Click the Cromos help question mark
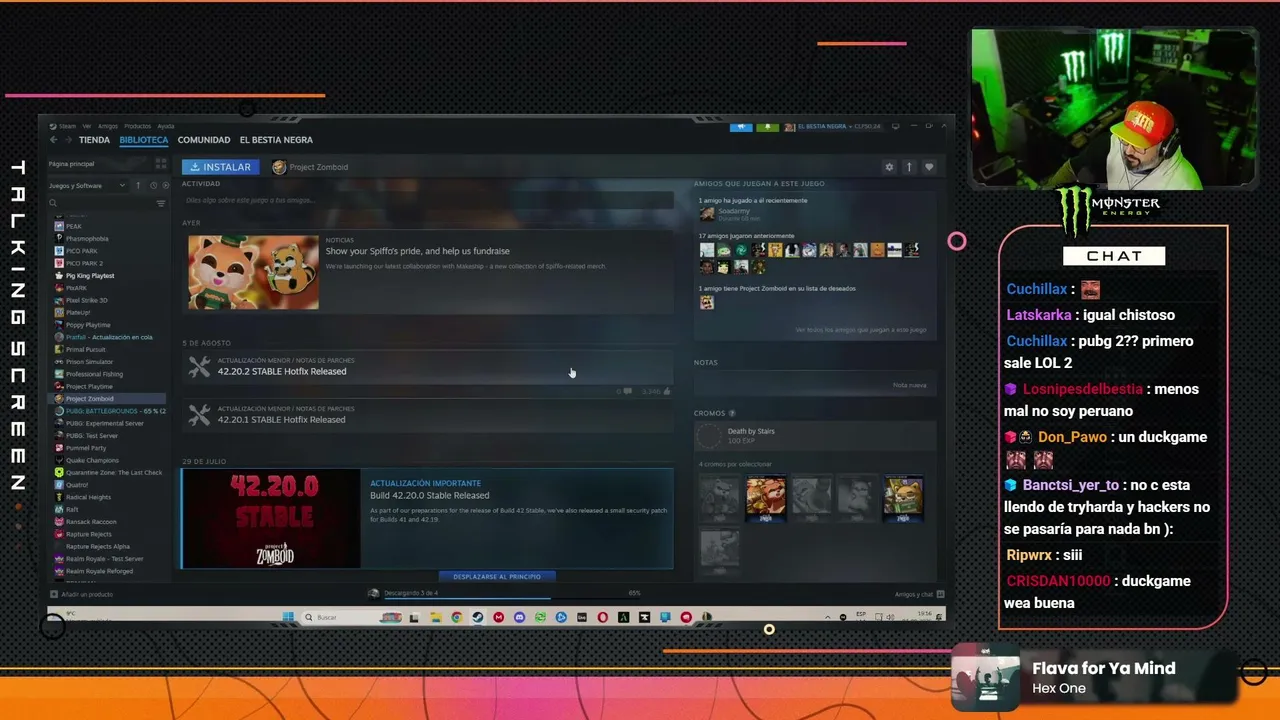The height and width of the screenshot is (720, 1280). click(732, 413)
